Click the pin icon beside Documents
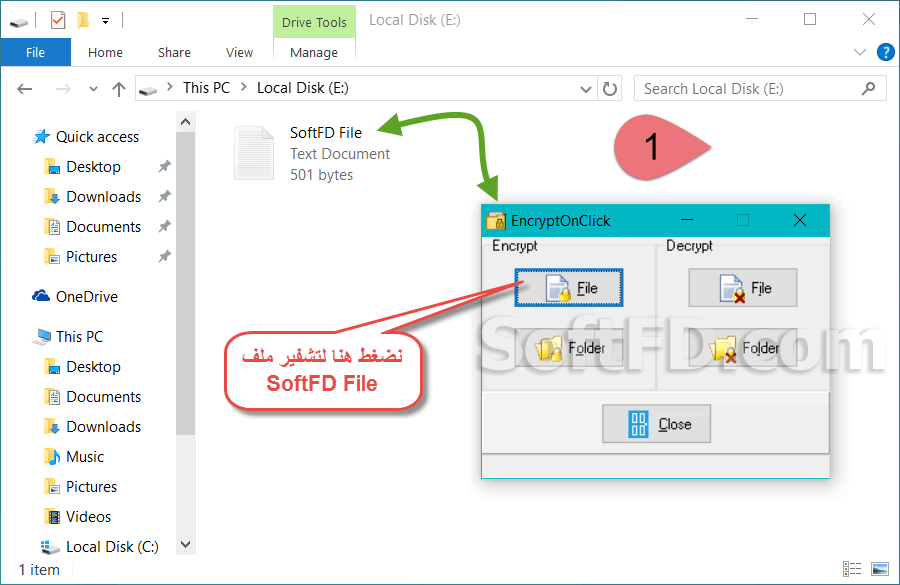This screenshot has height=585, width=900. click(165, 226)
